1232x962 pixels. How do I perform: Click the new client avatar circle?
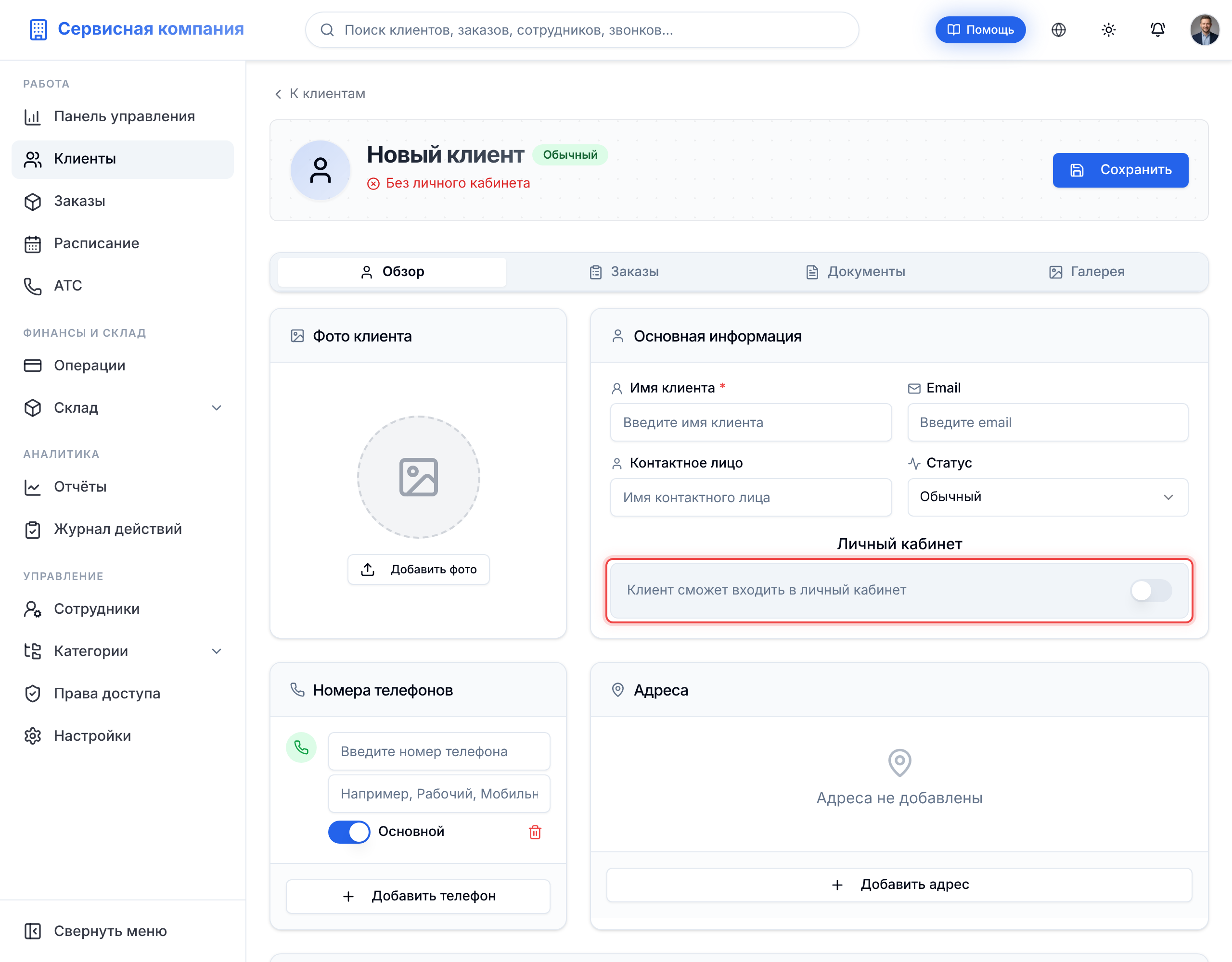[321, 170]
